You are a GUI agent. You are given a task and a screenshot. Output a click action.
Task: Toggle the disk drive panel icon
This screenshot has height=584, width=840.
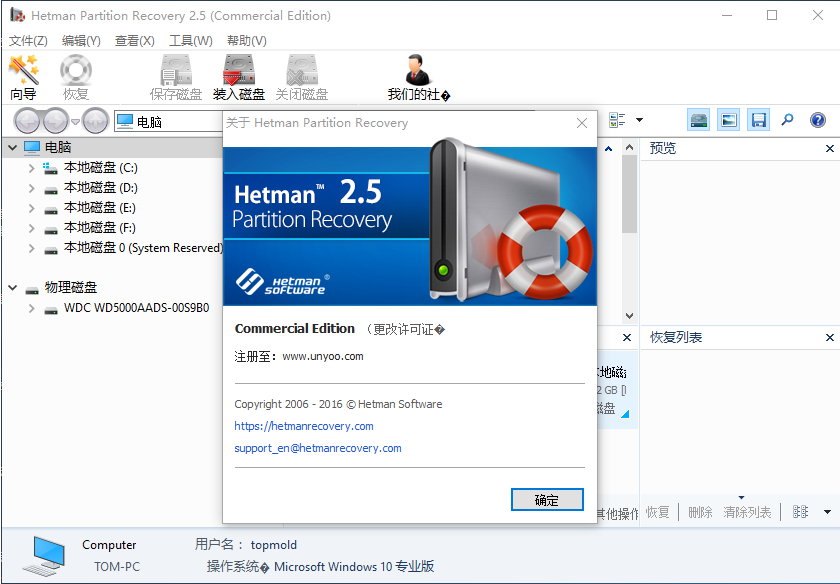[x=699, y=120]
